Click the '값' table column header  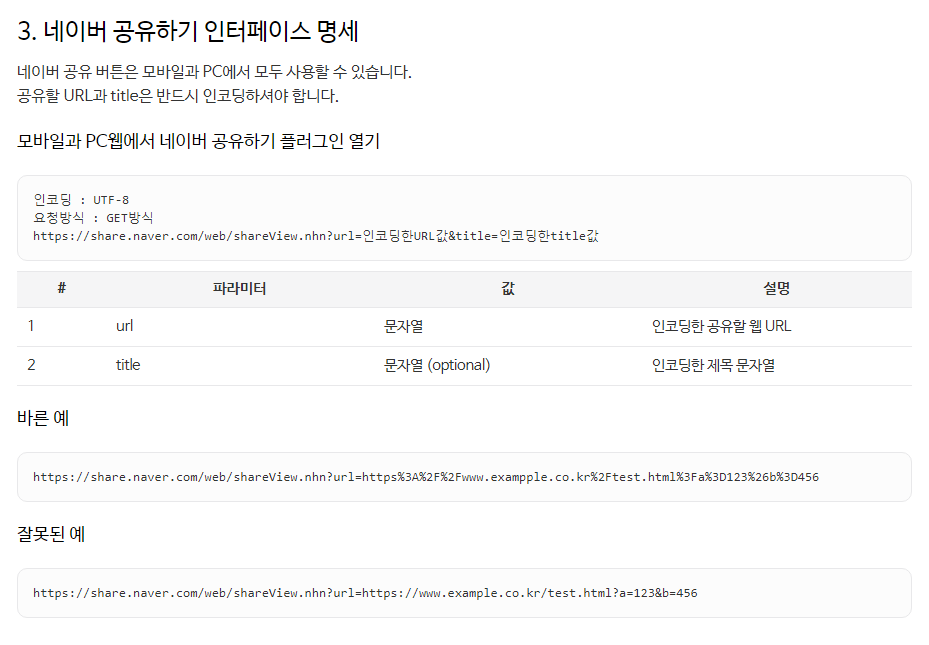pos(508,288)
